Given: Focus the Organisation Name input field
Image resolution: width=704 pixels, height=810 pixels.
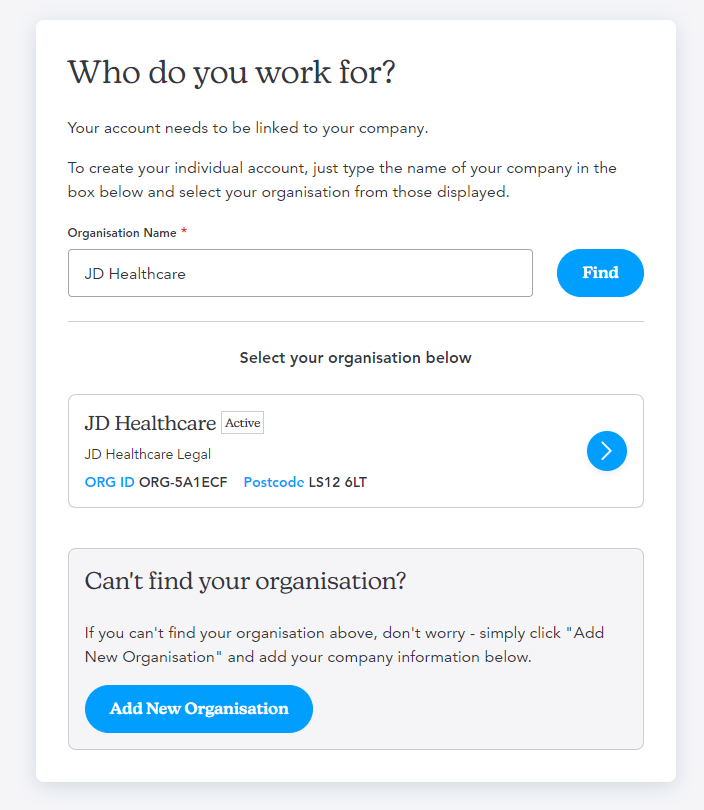Looking at the screenshot, I should [x=300, y=273].
